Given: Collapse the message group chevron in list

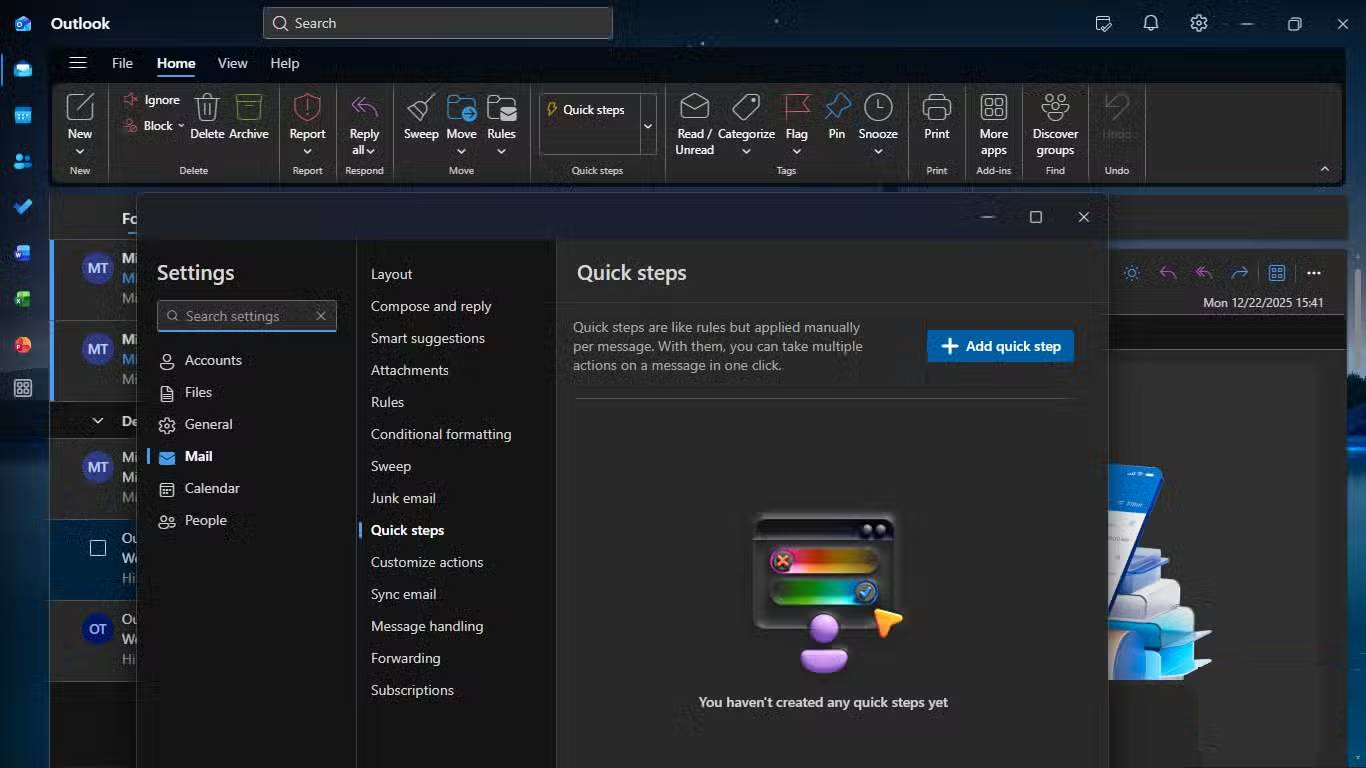Looking at the screenshot, I should pyautogui.click(x=98, y=421).
